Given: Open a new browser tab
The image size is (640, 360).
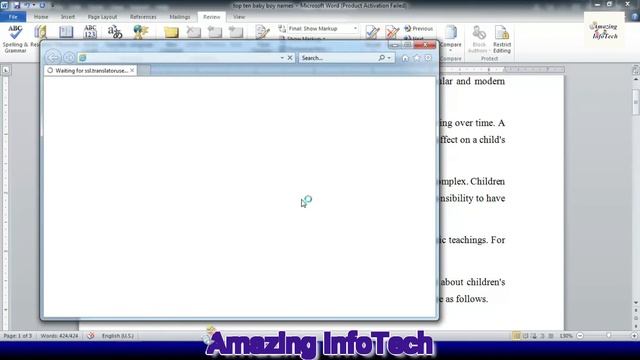Looking at the screenshot, I should [x=143, y=71].
